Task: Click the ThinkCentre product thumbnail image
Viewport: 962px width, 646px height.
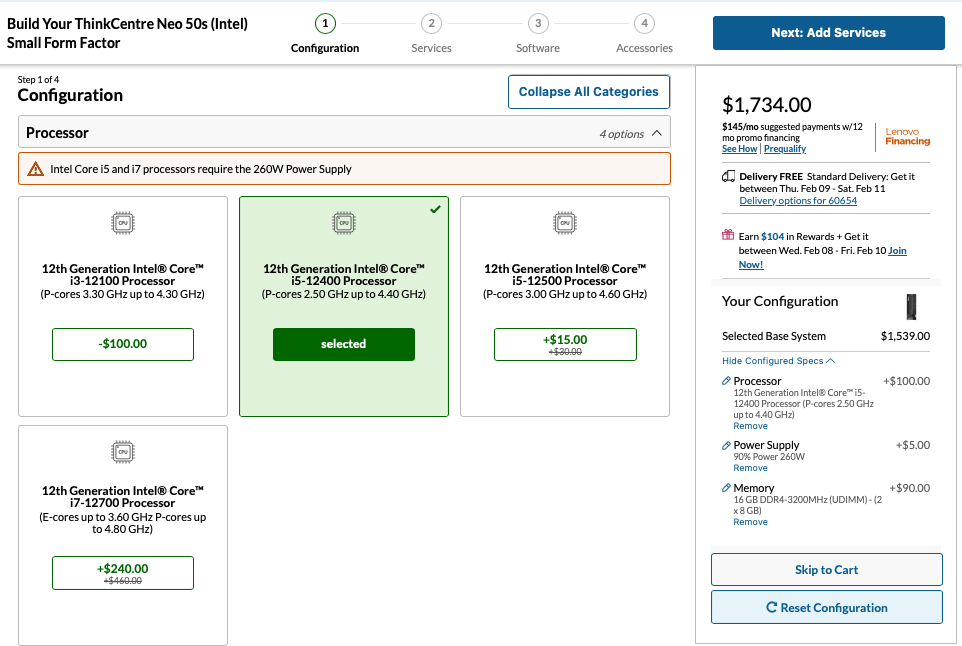Action: (x=910, y=306)
